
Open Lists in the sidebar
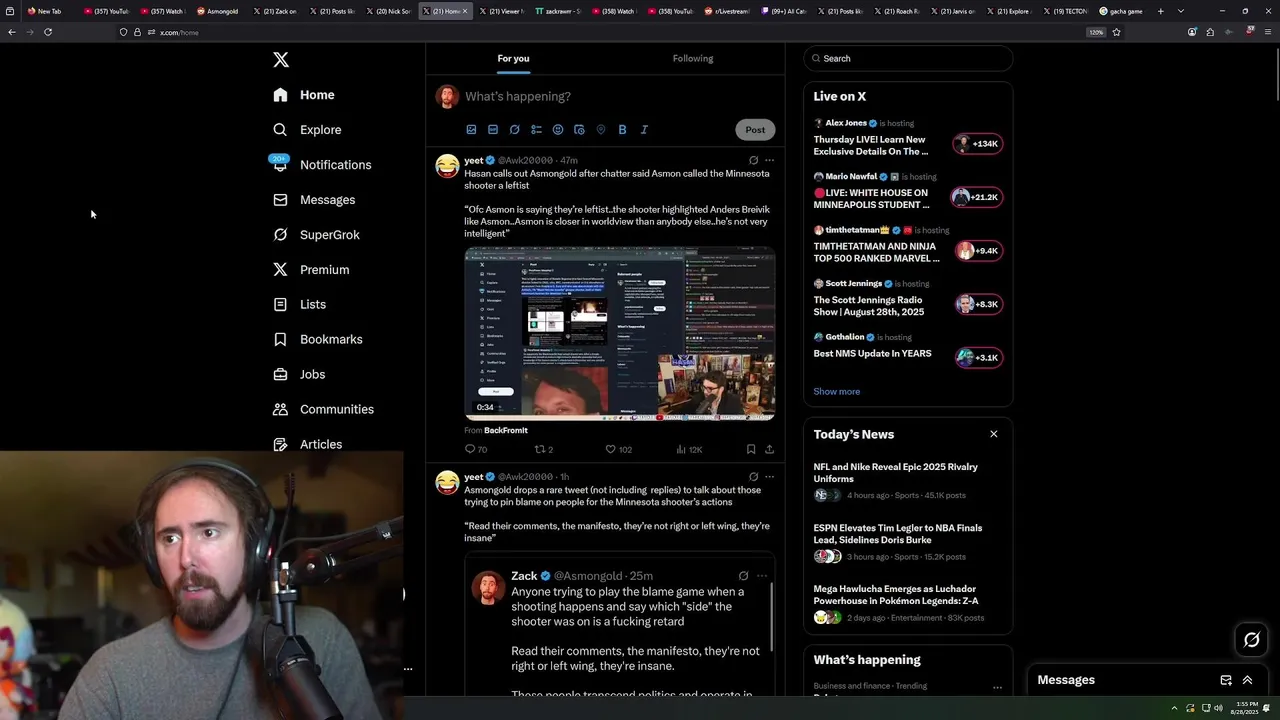(x=299, y=305)
